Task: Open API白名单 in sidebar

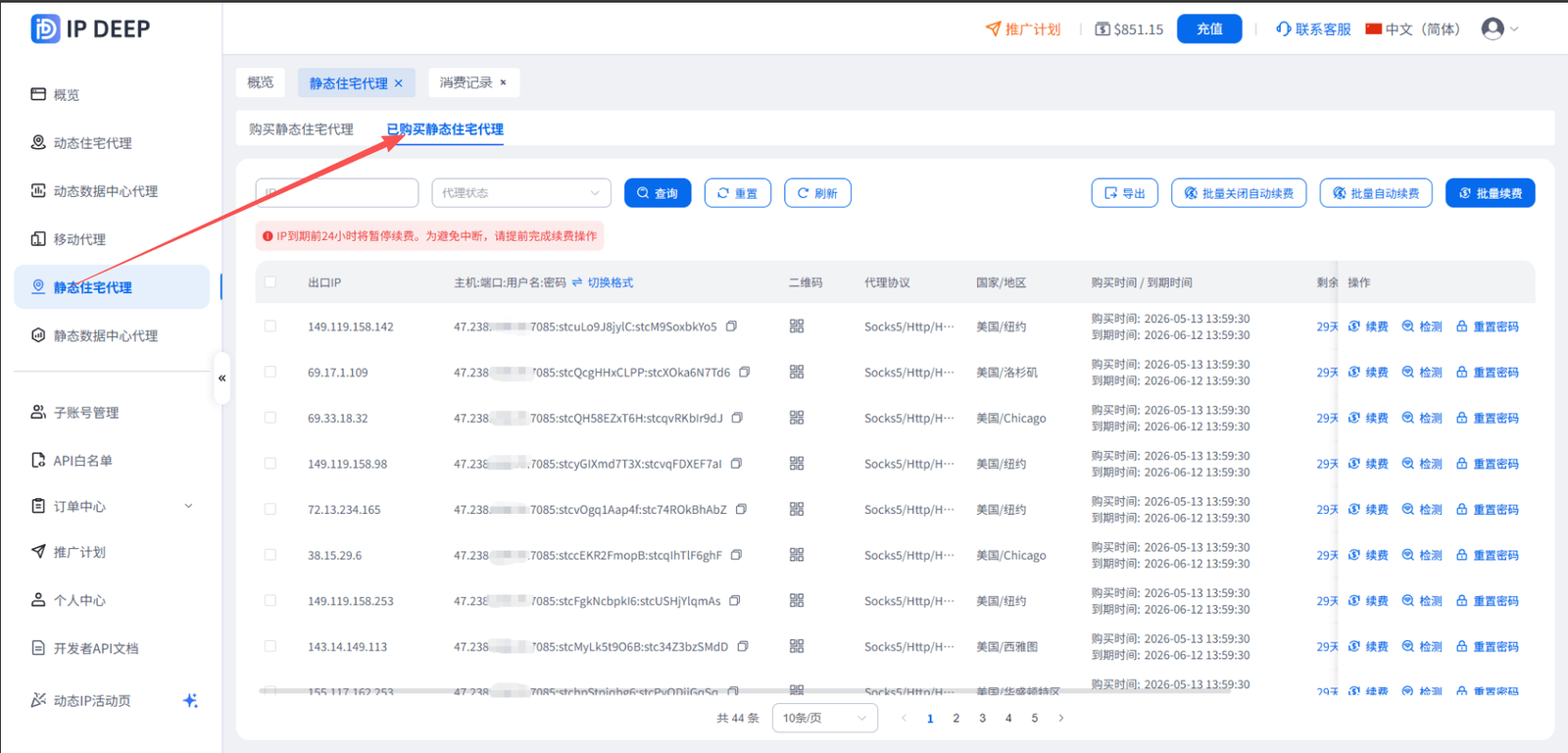Action: 72,460
